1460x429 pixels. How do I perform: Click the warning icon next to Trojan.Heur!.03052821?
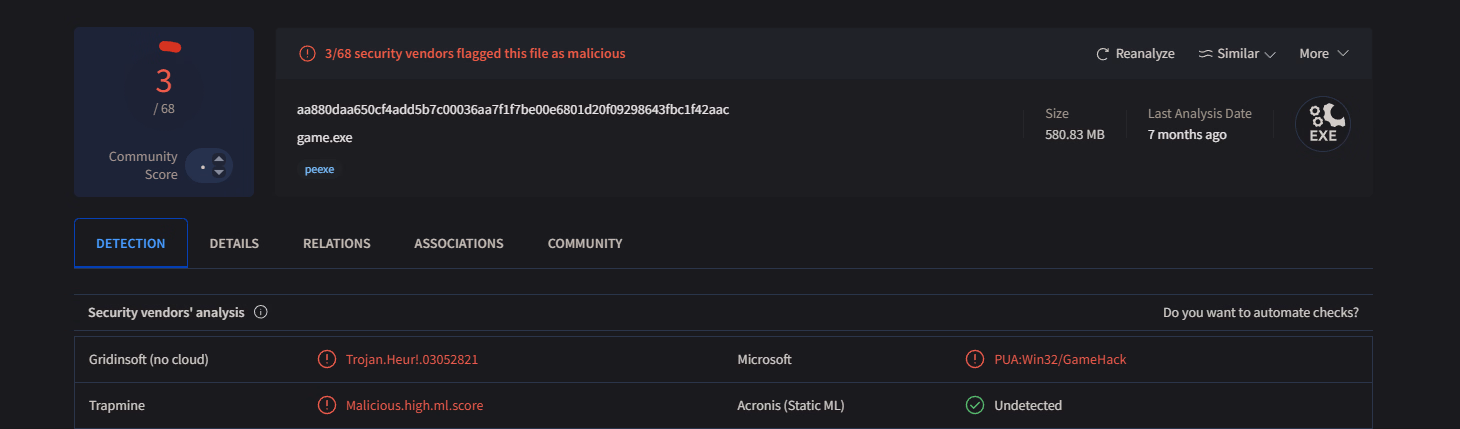326,359
